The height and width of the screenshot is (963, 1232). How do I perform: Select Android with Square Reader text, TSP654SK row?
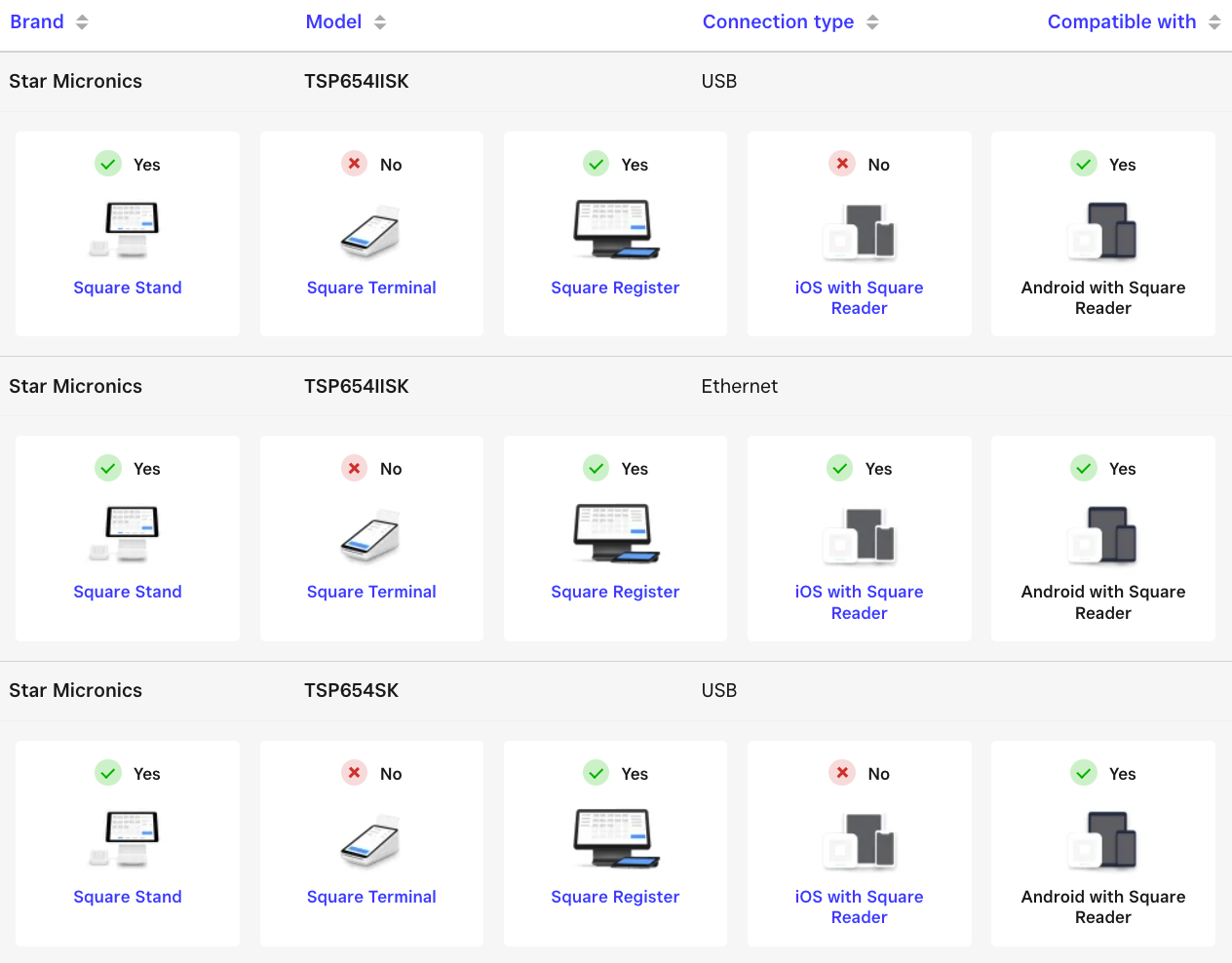[1103, 906]
